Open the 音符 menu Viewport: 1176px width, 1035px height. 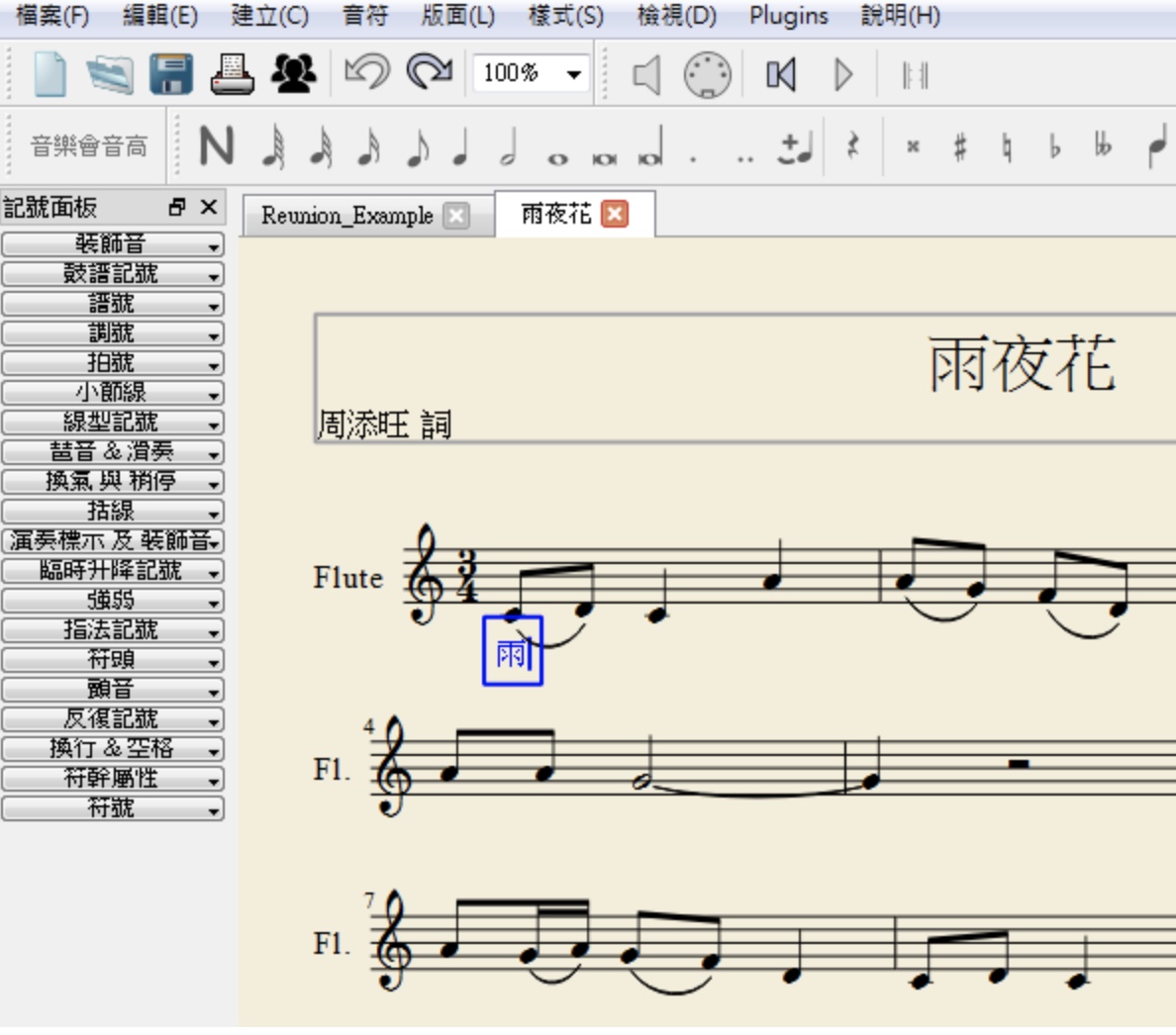pos(365,16)
